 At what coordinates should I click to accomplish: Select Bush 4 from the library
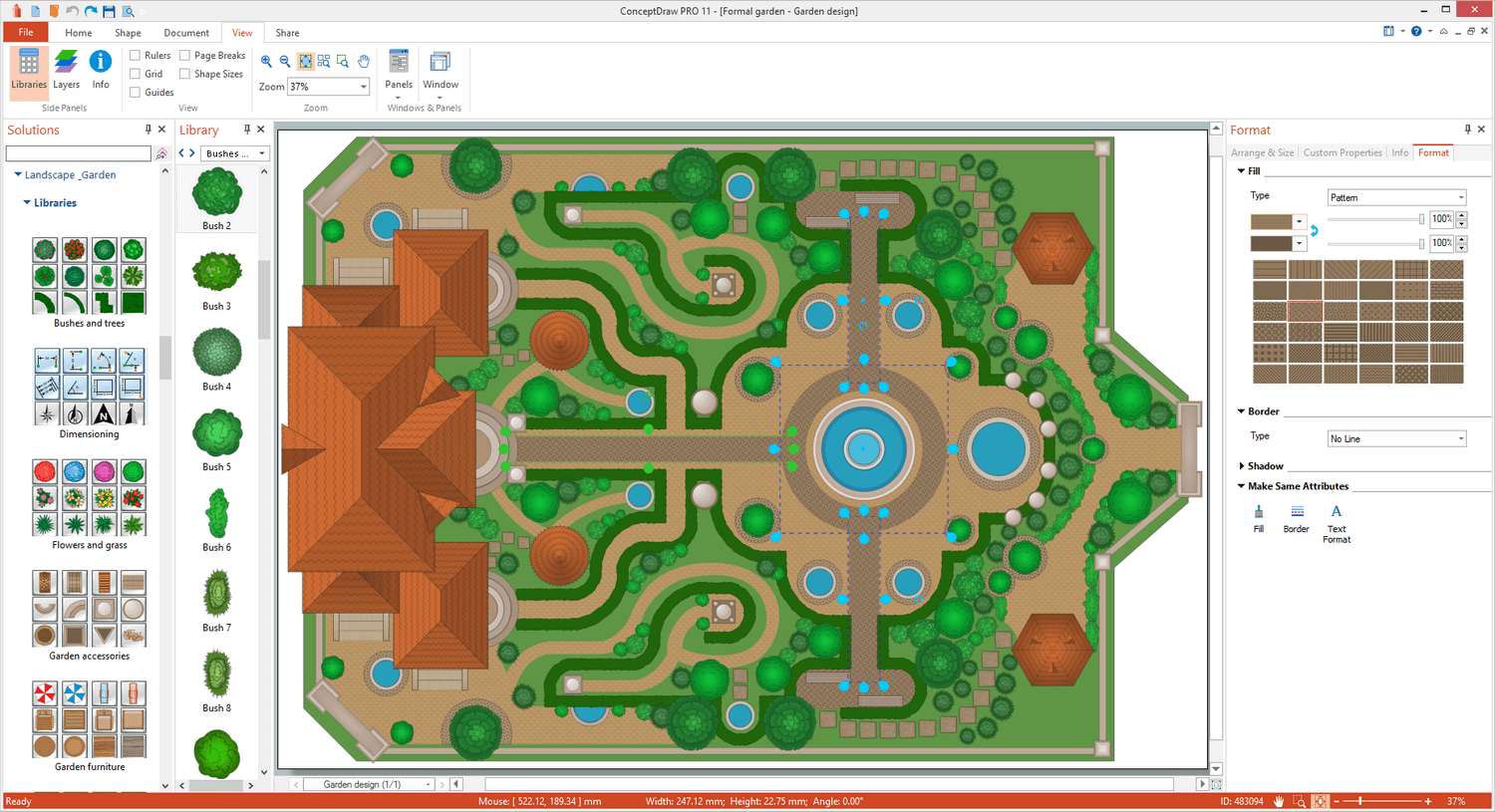pos(216,353)
